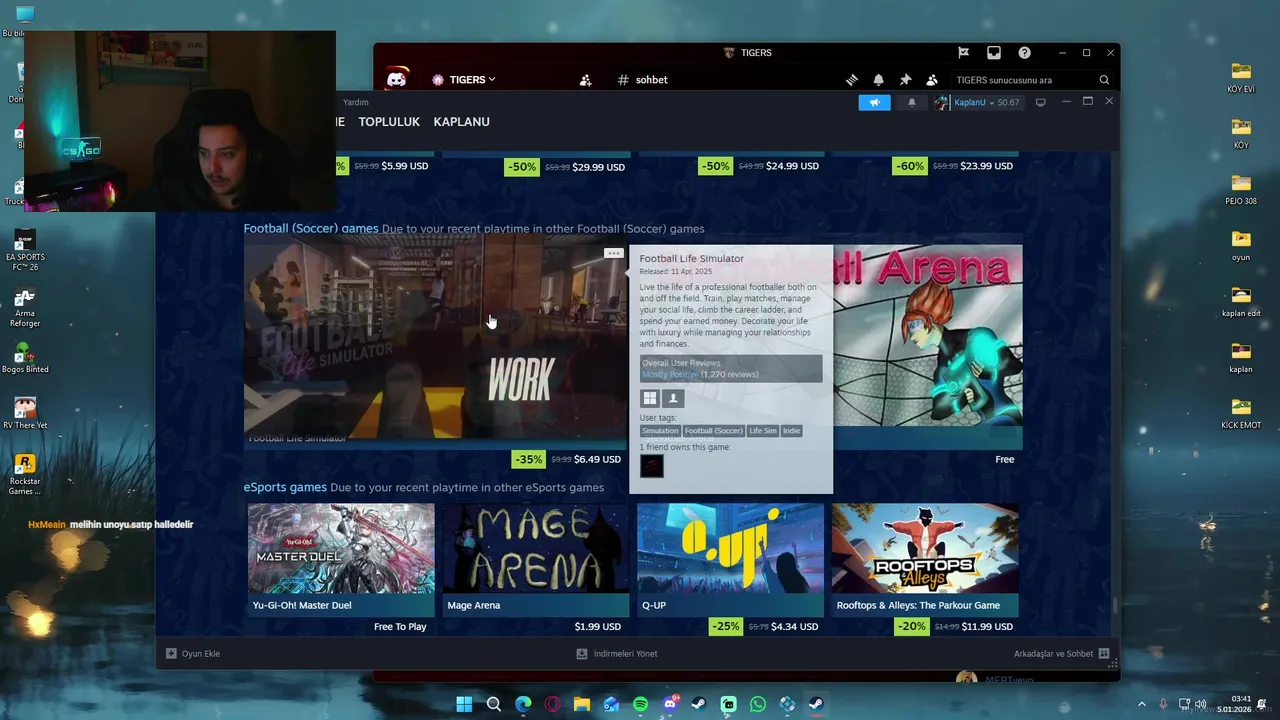Open Spotify from the taskbar
The height and width of the screenshot is (720, 1280).
(641, 704)
